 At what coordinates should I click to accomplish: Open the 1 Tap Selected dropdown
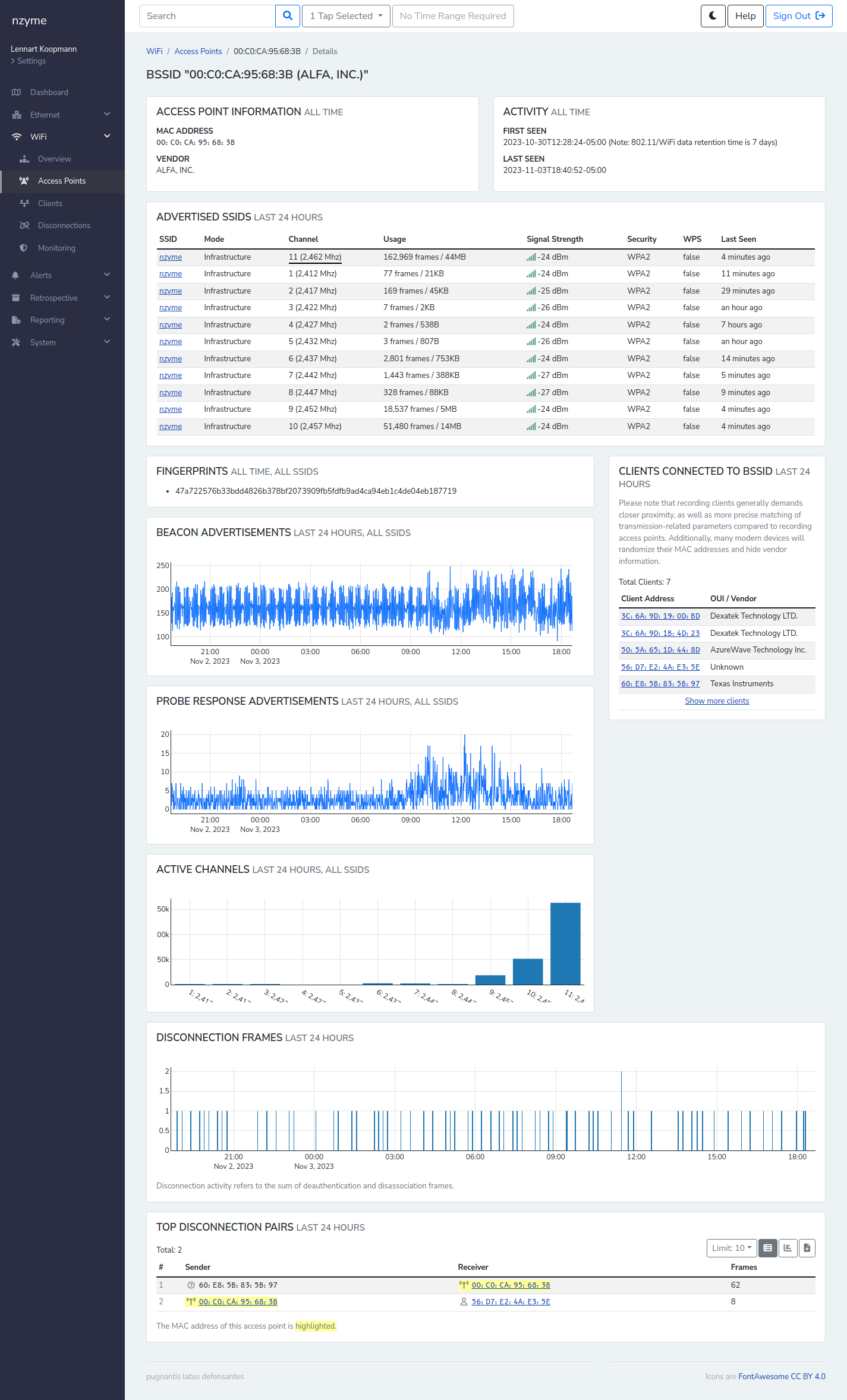(x=346, y=16)
